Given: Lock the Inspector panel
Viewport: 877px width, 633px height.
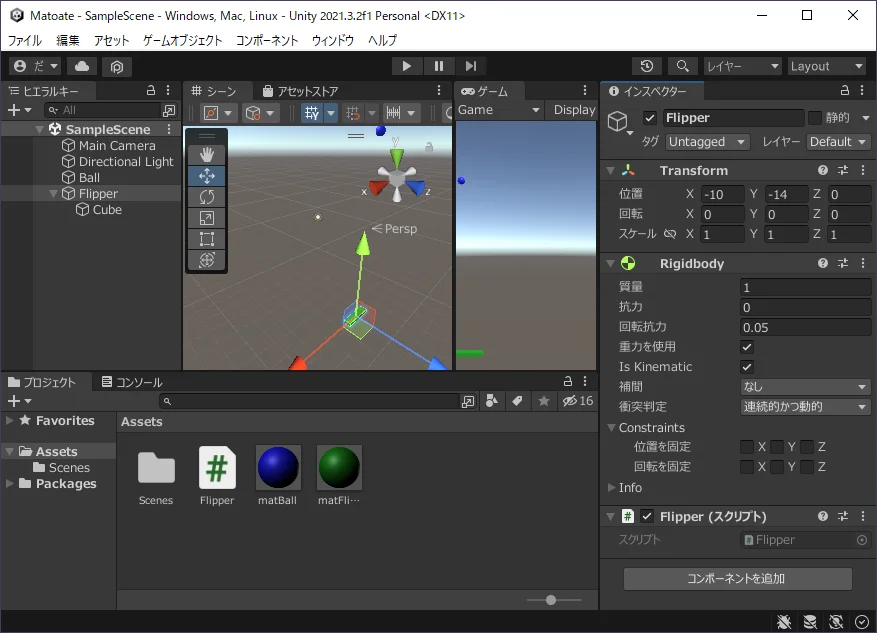Looking at the screenshot, I should click(845, 91).
